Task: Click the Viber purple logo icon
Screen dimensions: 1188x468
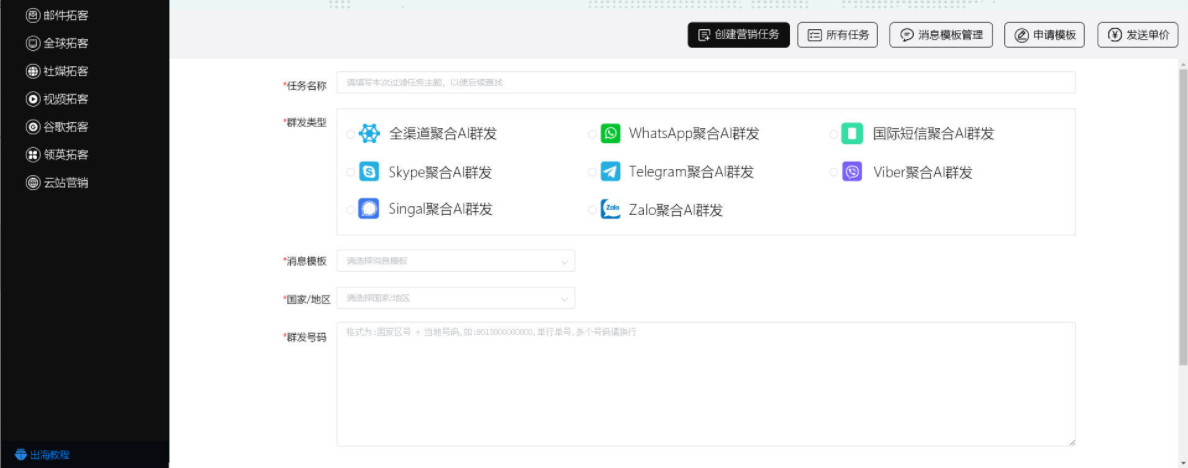Action: tap(852, 172)
